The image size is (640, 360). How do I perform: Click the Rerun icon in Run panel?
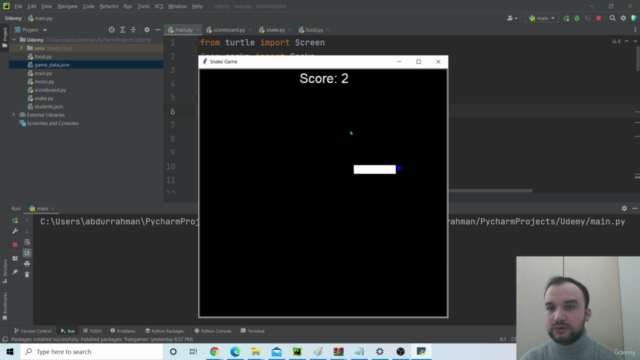(x=15, y=220)
